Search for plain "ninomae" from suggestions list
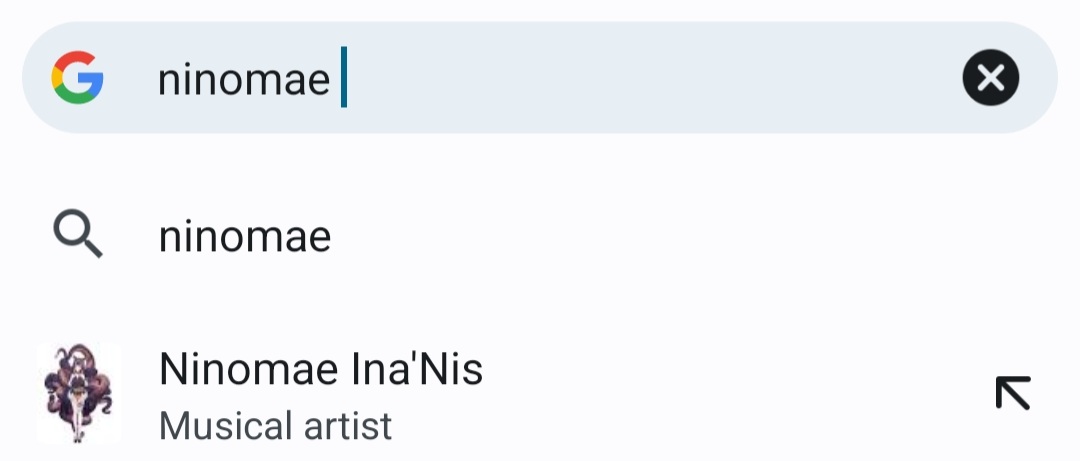This screenshot has height=461, width=1080. [x=245, y=237]
